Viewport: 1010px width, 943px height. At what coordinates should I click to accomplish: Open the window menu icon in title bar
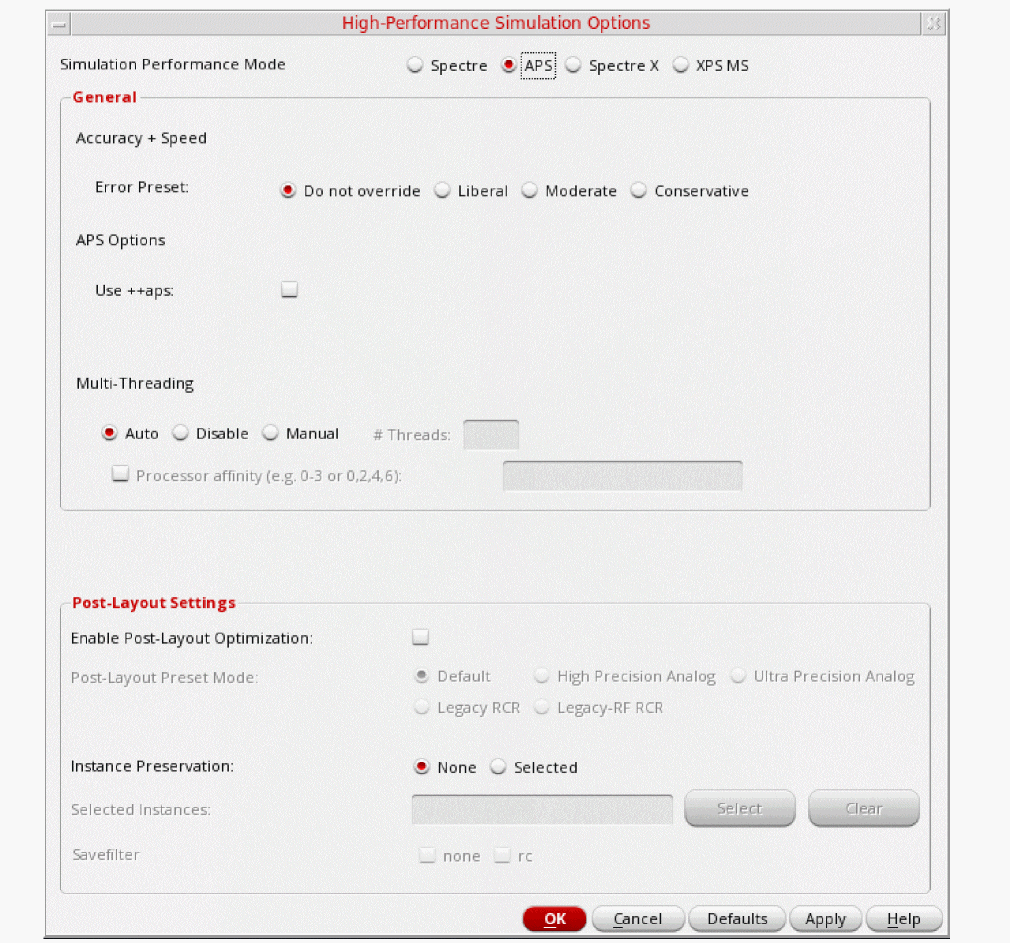(59, 24)
